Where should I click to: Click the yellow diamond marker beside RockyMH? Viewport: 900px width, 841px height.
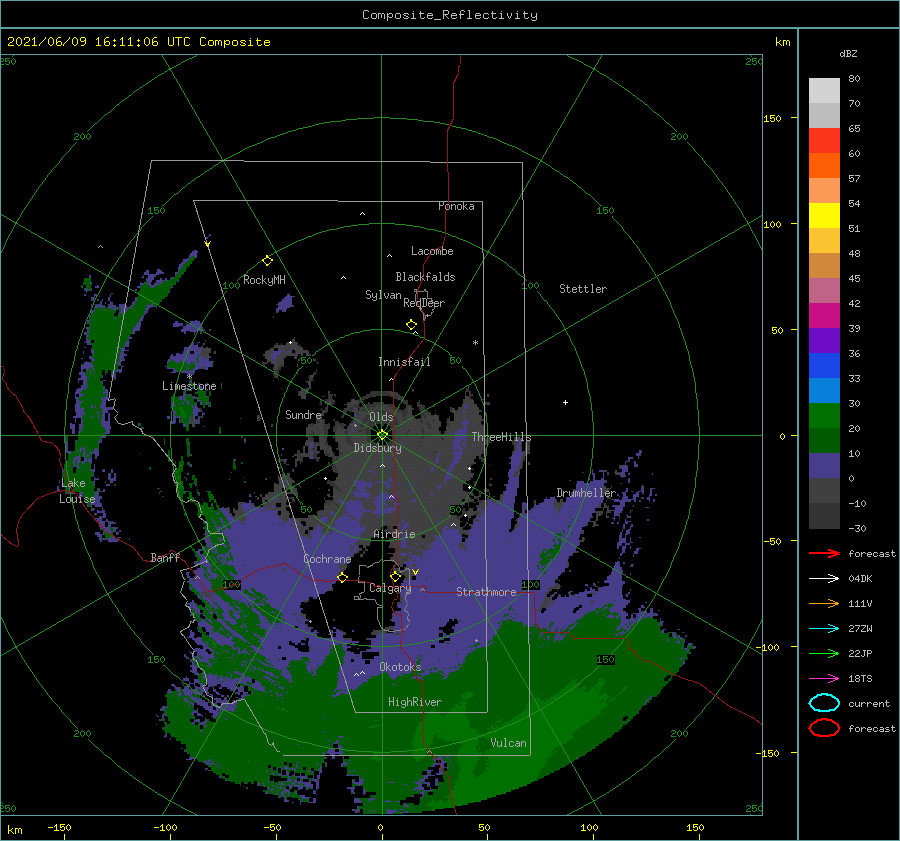[x=267, y=261]
